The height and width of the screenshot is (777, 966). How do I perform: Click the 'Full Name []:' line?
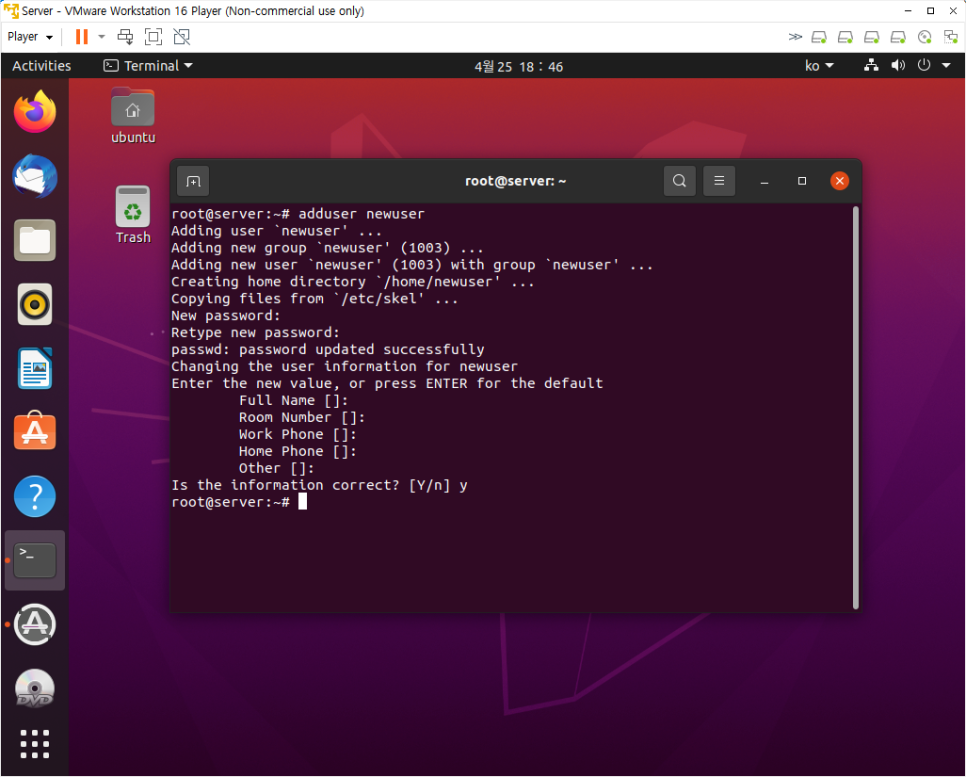(x=293, y=401)
